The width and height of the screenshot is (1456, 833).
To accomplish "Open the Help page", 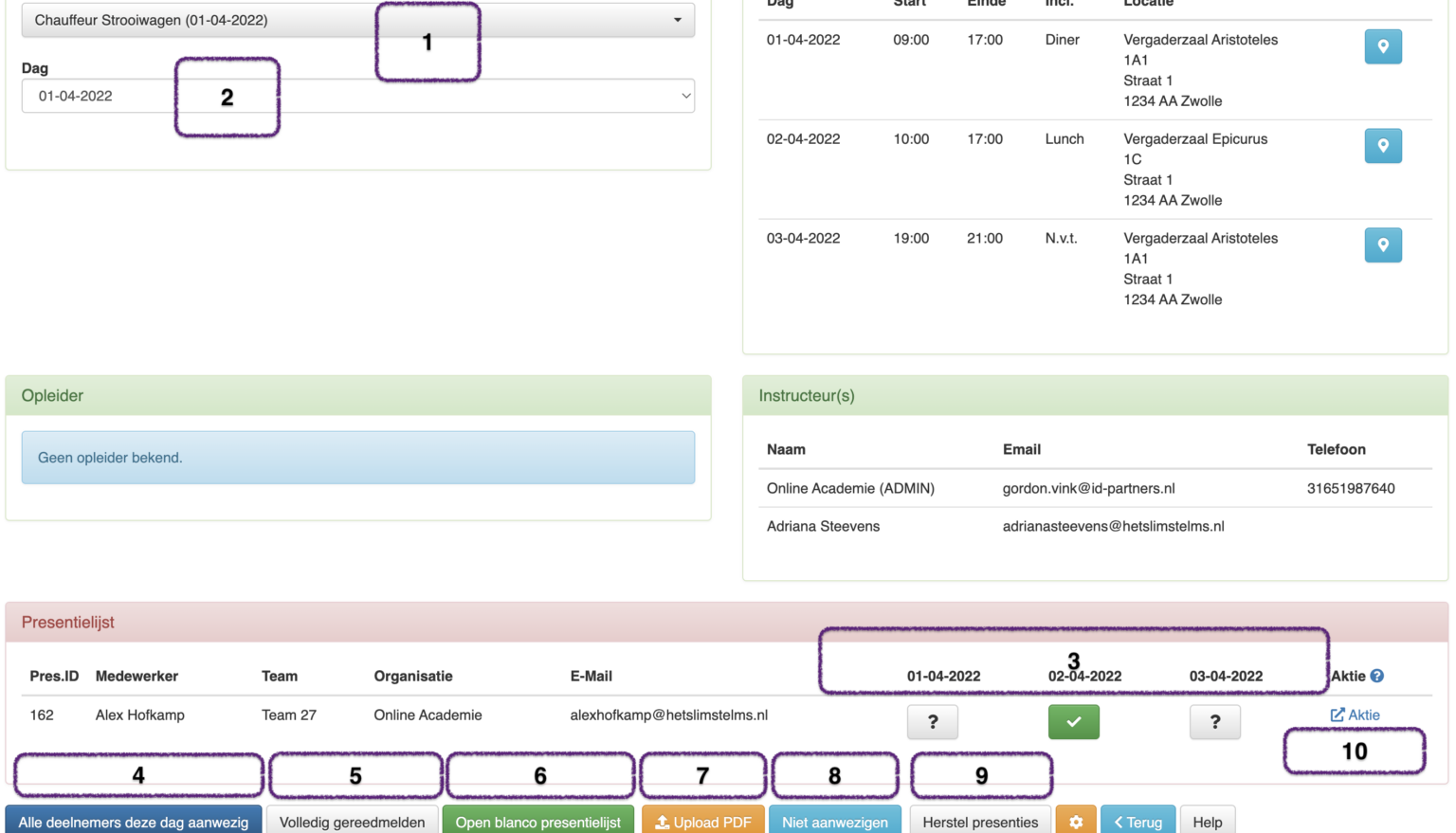I will [1207, 822].
